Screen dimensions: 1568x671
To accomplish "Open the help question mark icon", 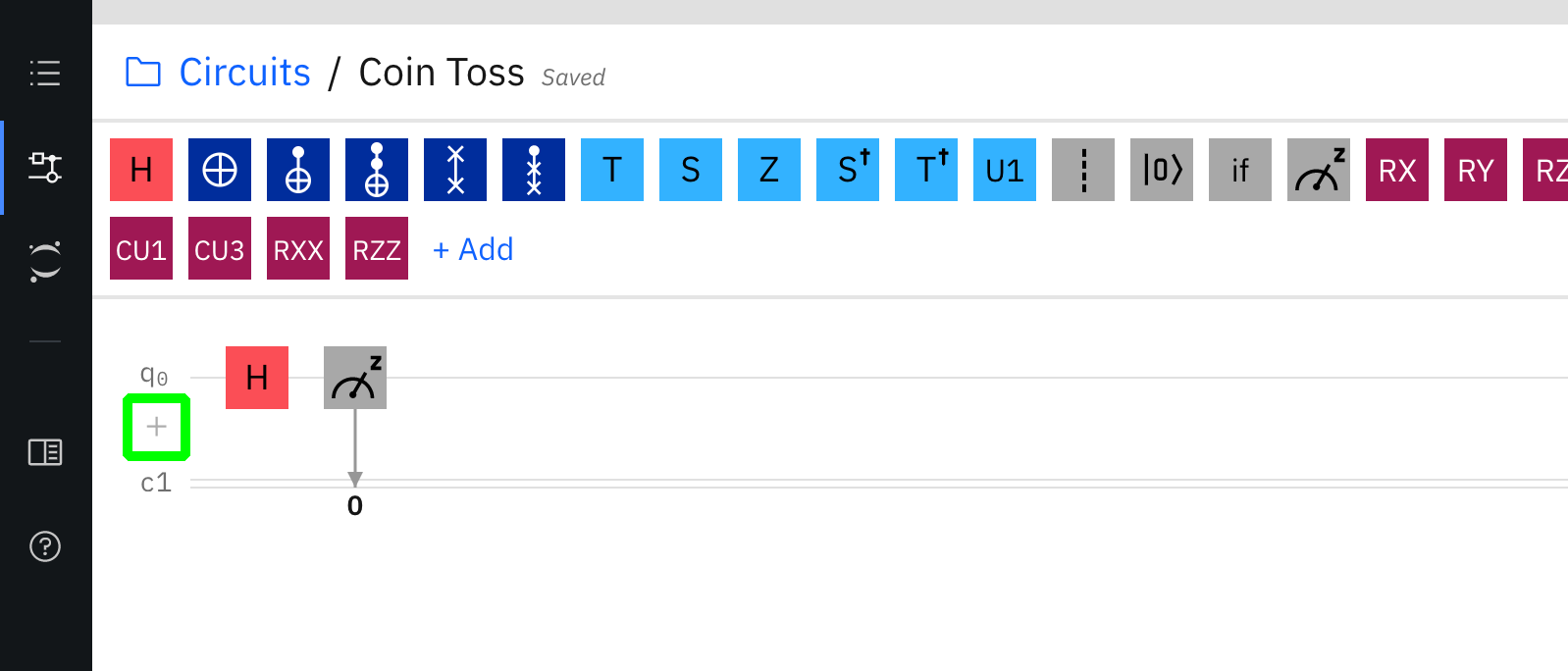I will [x=45, y=546].
